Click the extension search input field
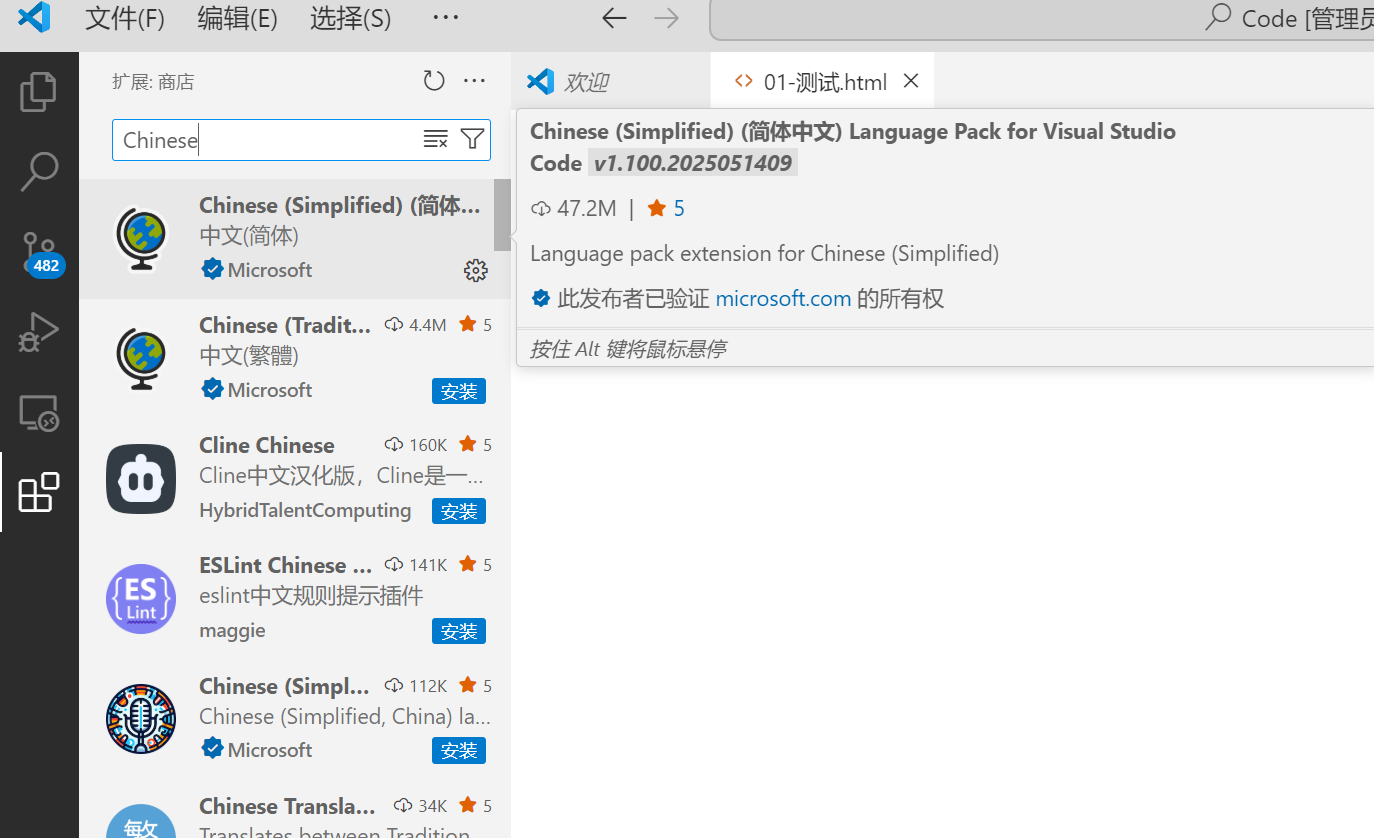This screenshot has height=838, width=1374. [265, 140]
